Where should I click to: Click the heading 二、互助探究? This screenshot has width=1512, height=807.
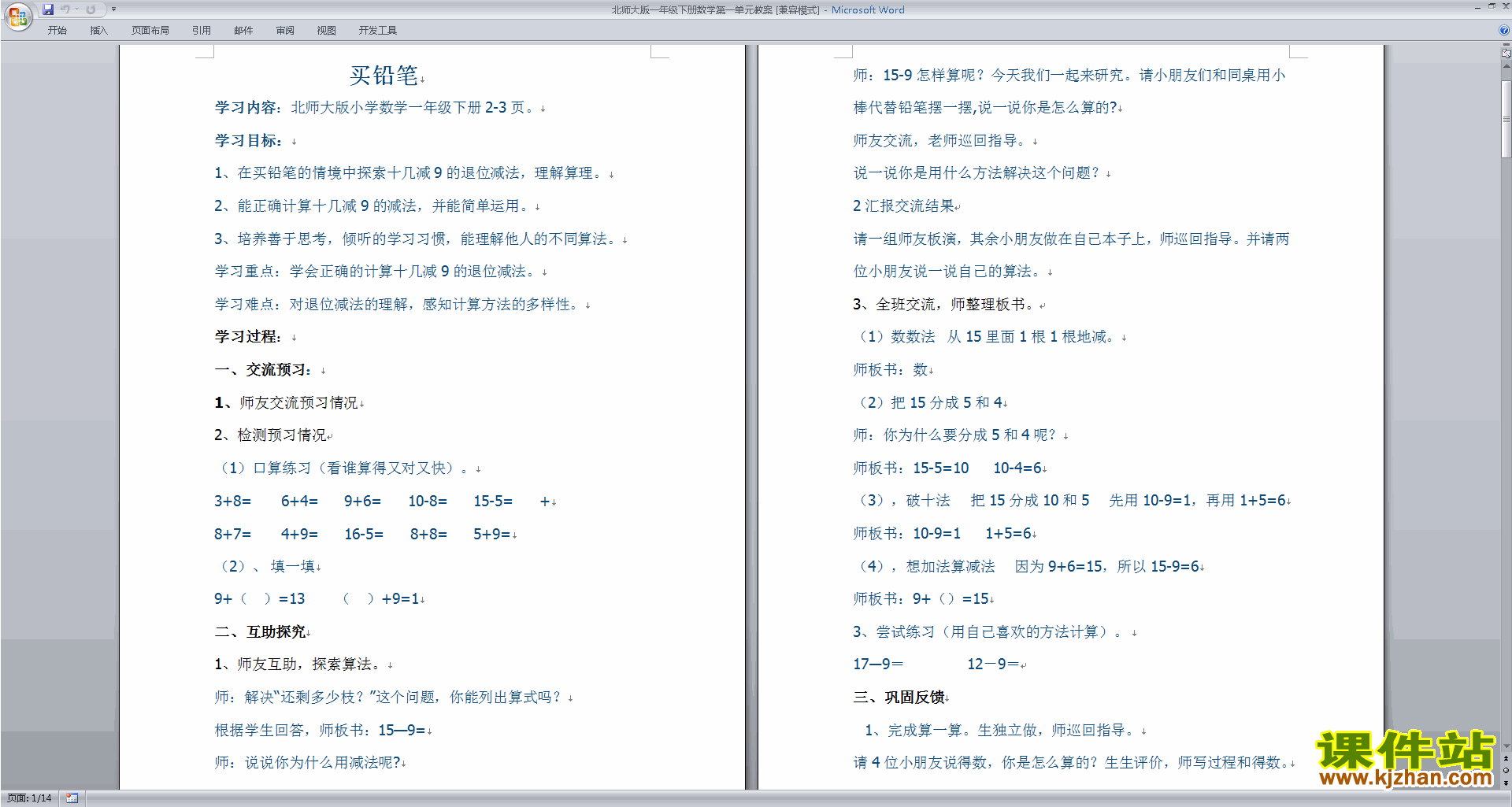pos(261,631)
